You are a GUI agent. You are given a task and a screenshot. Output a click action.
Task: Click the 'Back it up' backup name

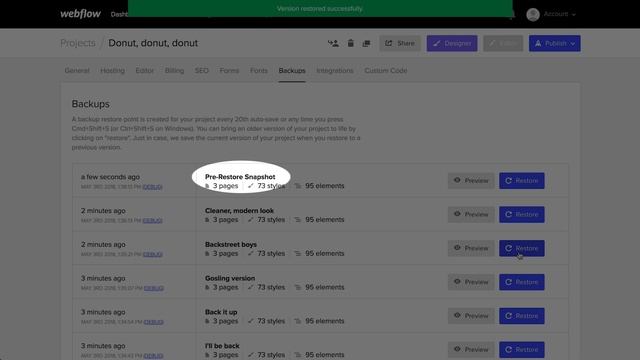(x=221, y=312)
